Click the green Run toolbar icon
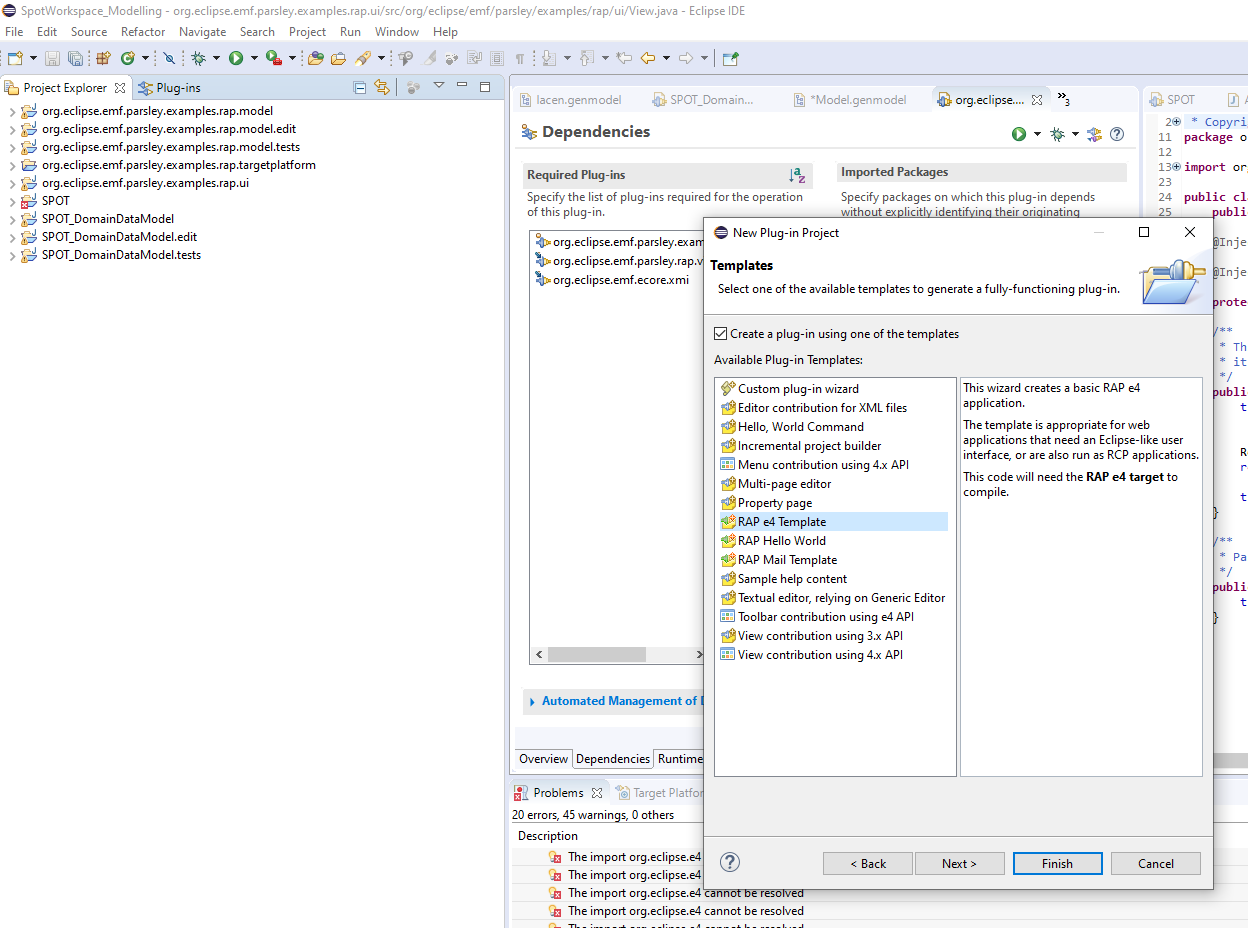This screenshot has width=1248, height=928. click(236, 58)
